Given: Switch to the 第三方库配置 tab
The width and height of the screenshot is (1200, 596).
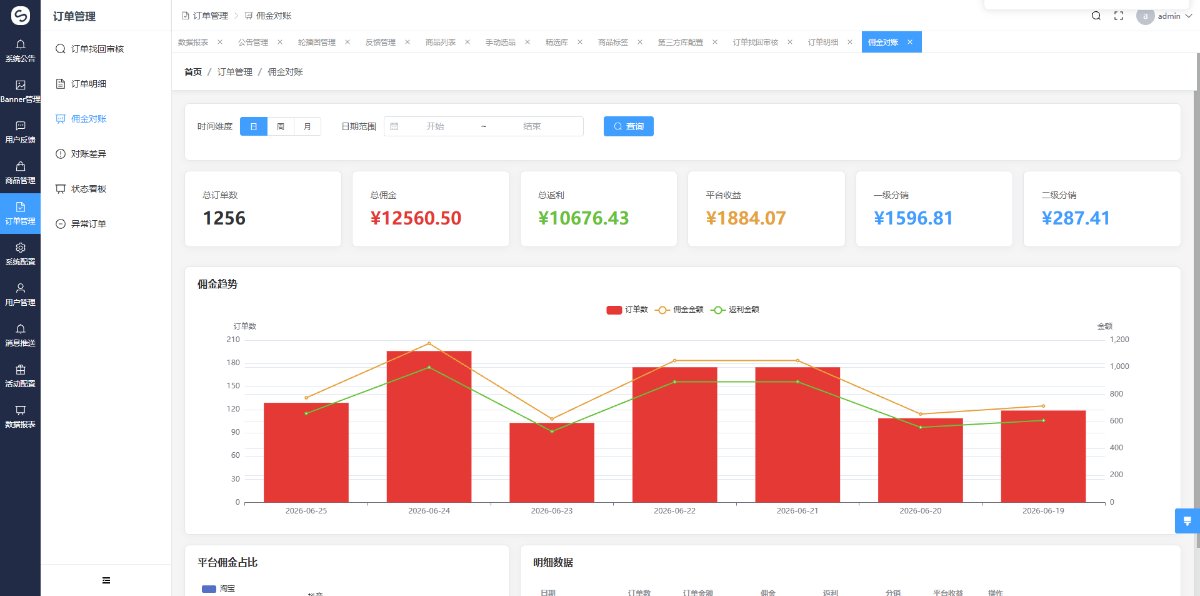Looking at the screenshot, I should click(680, 42).
